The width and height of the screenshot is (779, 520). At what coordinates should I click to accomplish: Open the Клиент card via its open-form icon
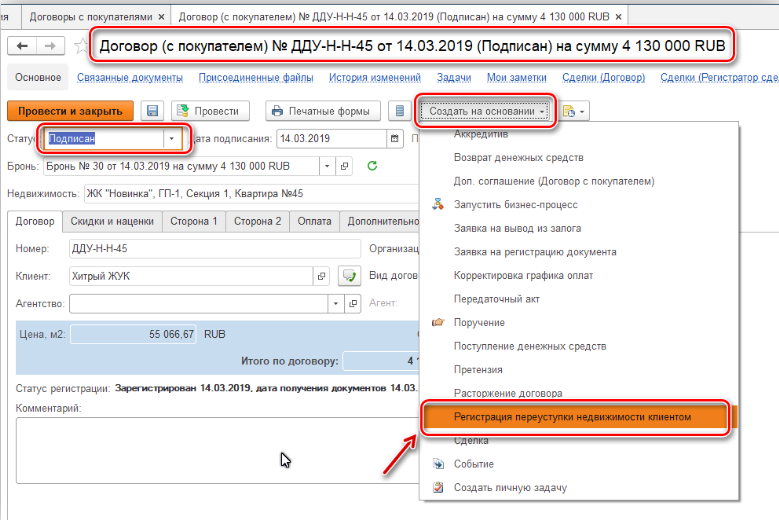tap(322, 276)
